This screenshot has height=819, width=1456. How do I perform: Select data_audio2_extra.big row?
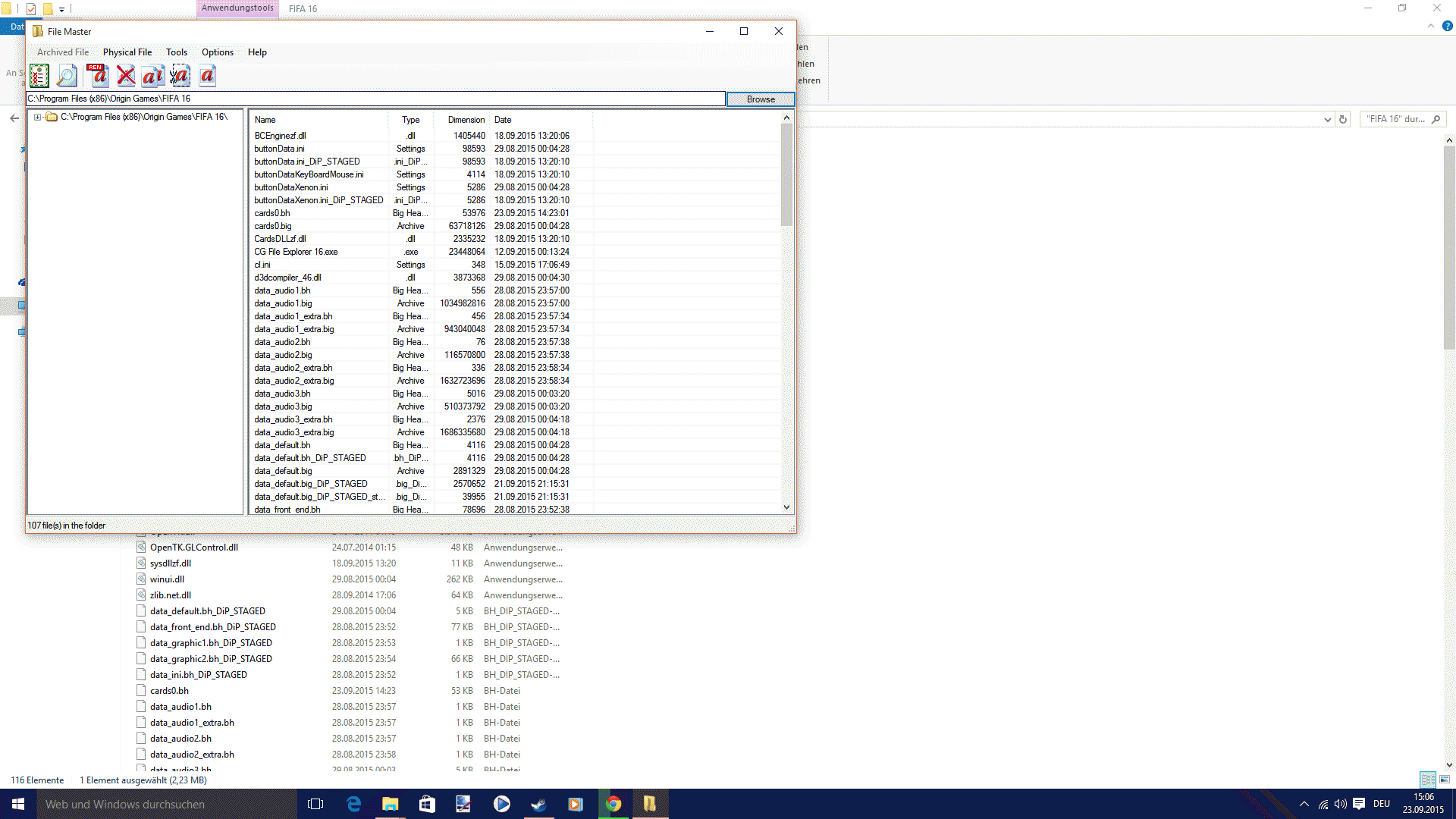294,381
